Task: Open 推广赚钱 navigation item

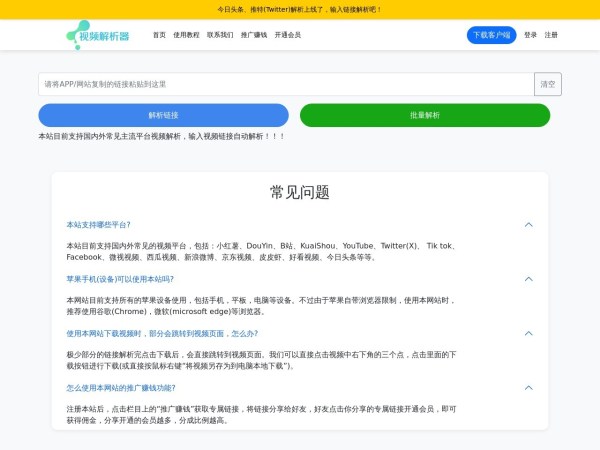Action: coord(254,35)
